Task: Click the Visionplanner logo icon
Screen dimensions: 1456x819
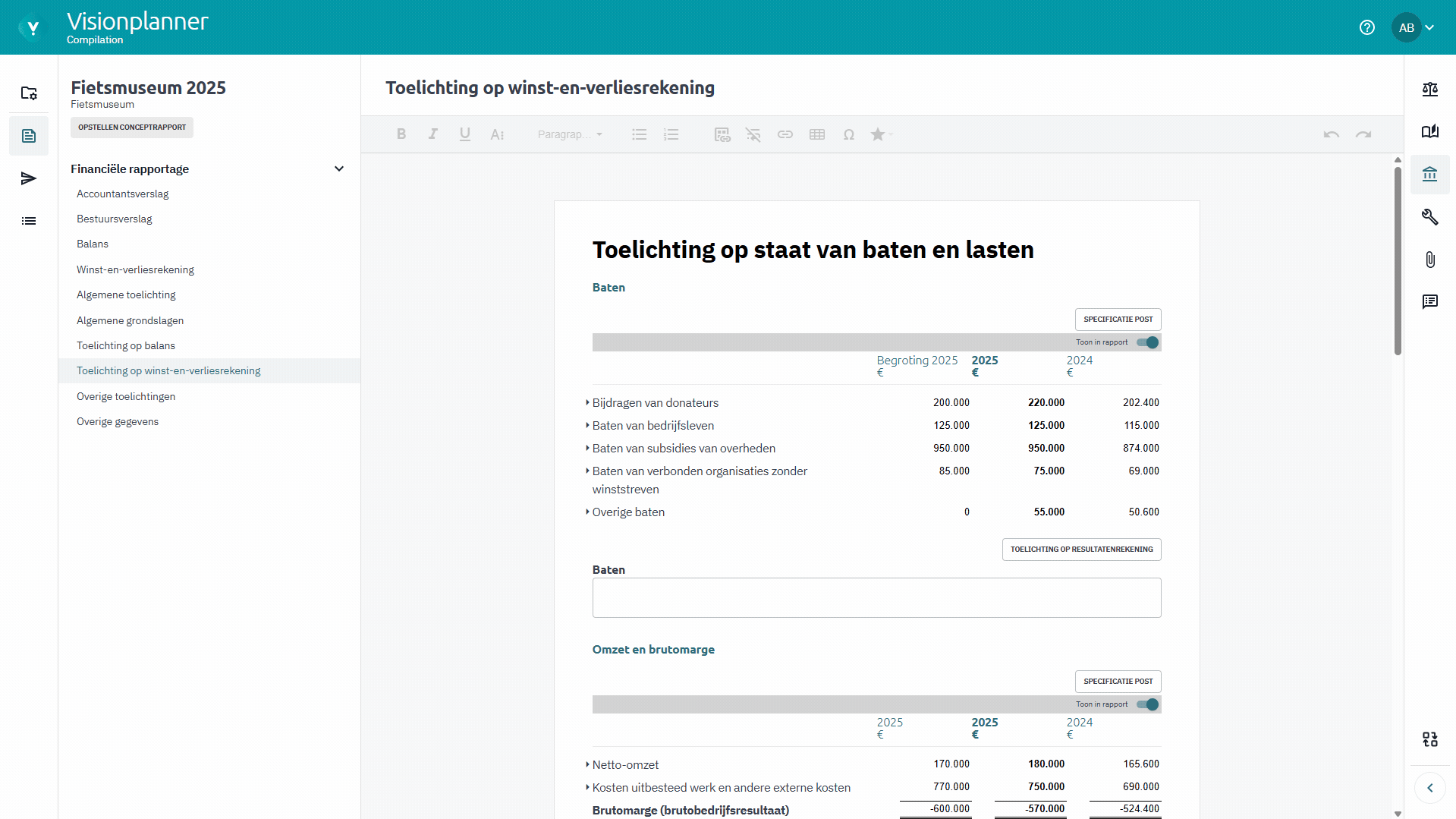Action: pos(30,28)
